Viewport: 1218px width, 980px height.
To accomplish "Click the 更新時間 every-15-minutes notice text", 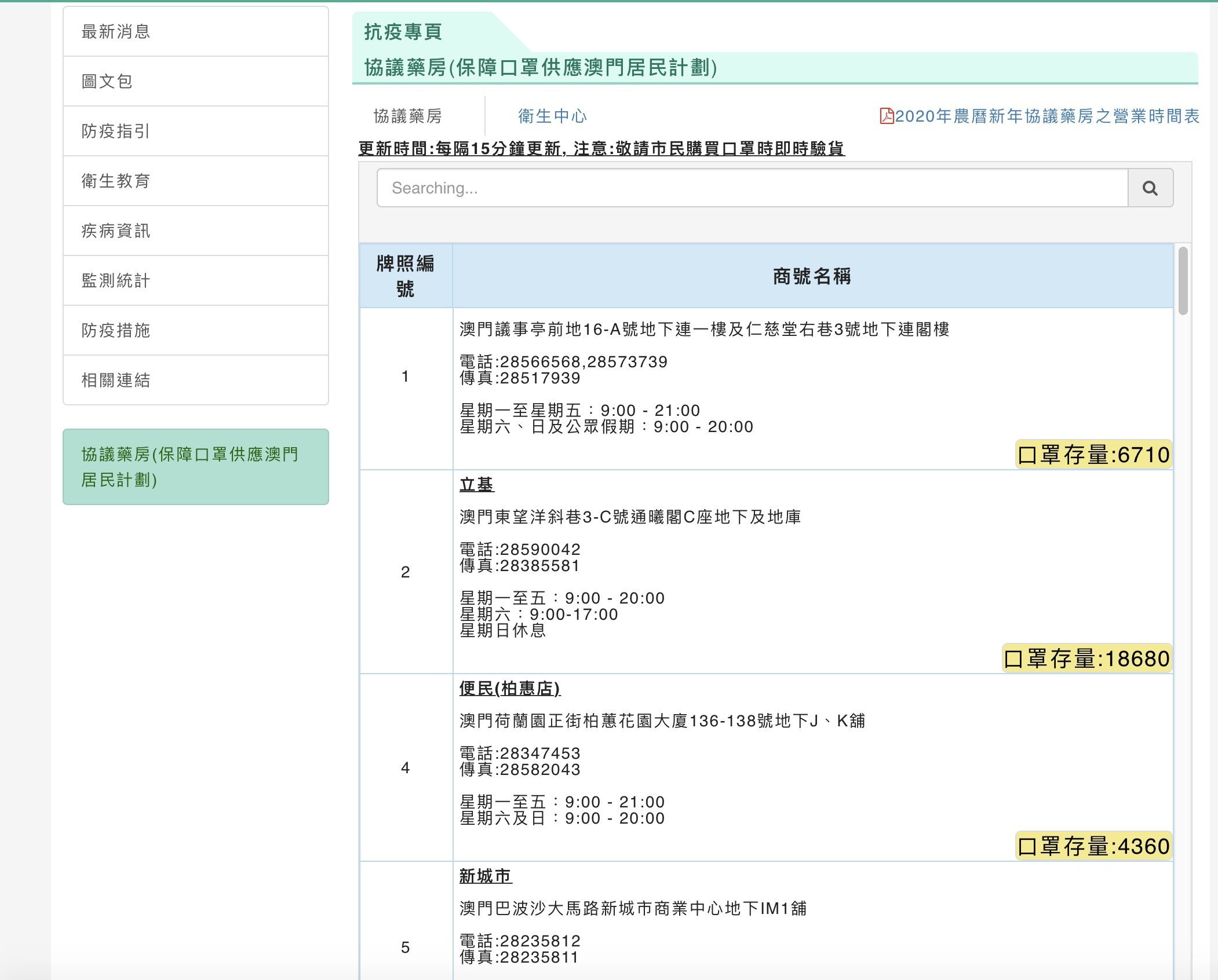I will coord(601,149).
